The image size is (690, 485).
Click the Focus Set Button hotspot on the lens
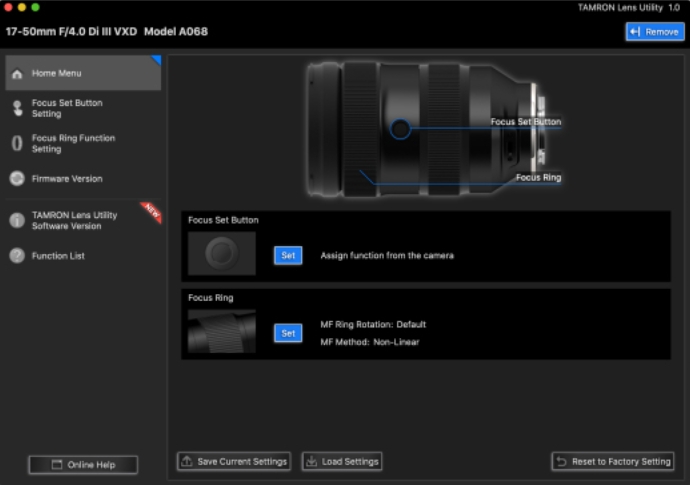(x=399, y=129)
